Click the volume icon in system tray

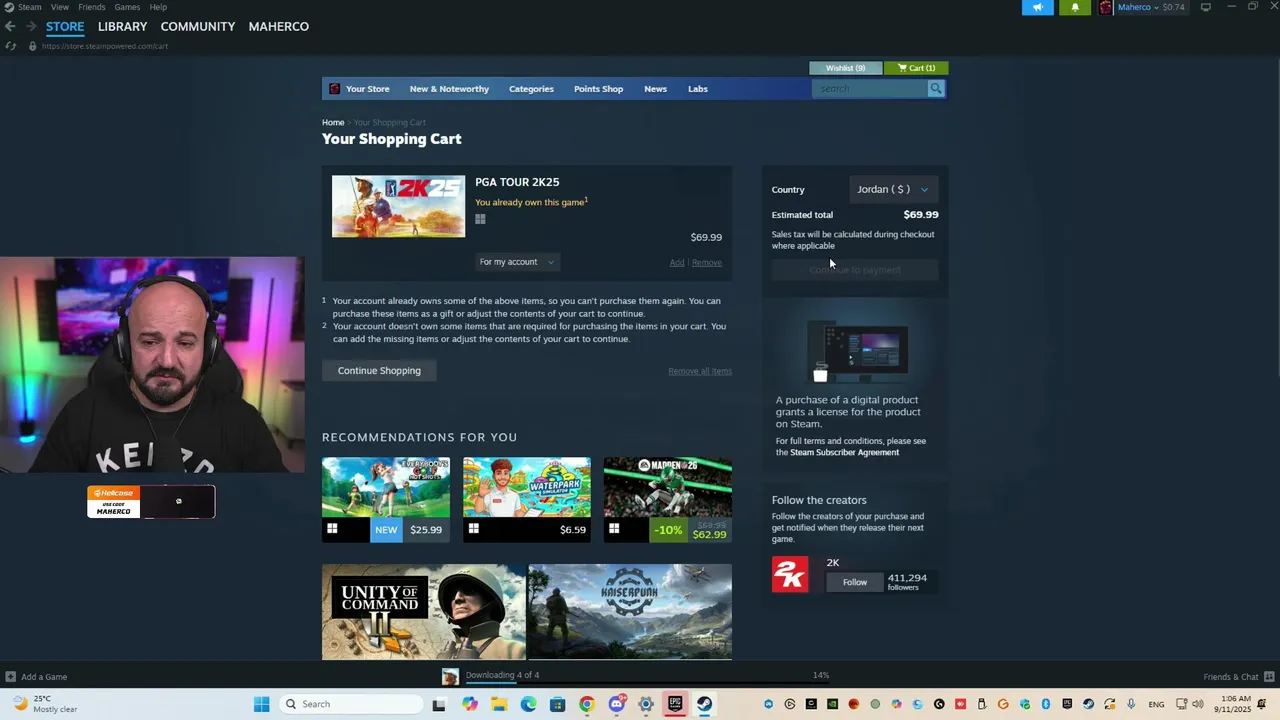(1197, 704)
